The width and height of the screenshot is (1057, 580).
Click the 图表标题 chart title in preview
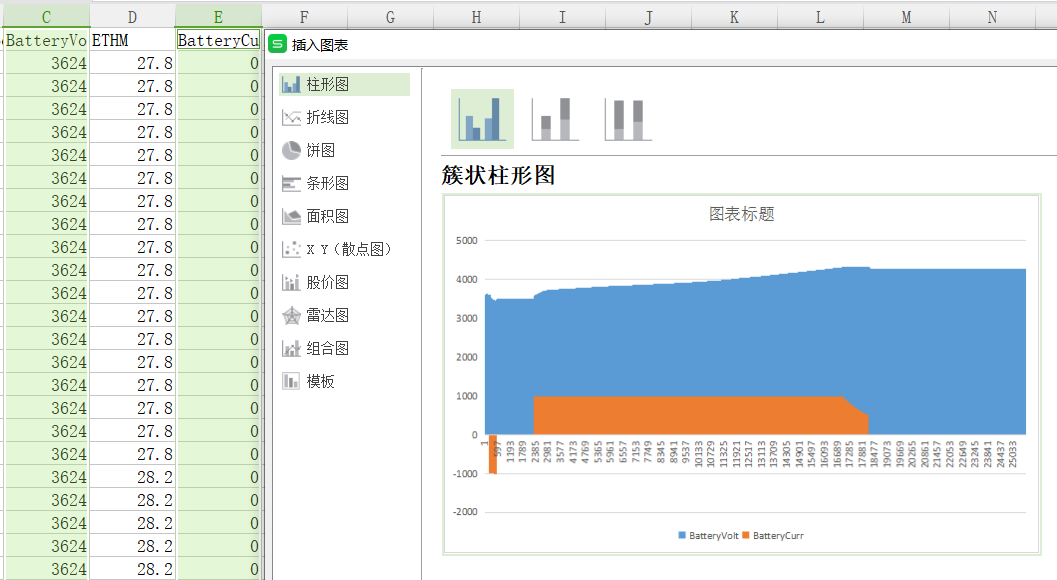click(742, 214)
